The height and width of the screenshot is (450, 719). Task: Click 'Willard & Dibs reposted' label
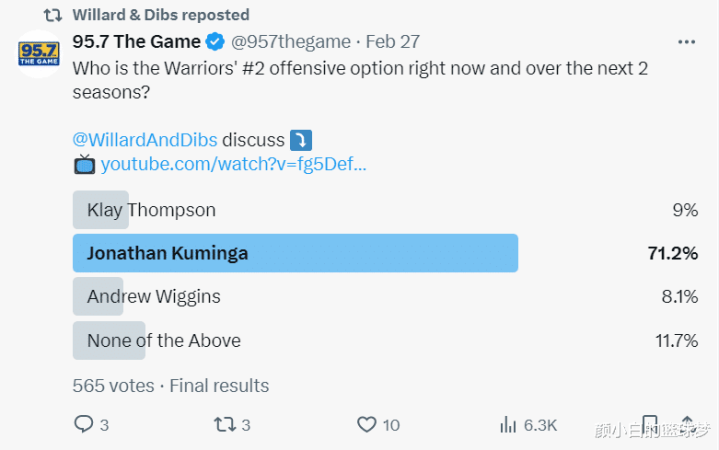(x=161, y=15)
